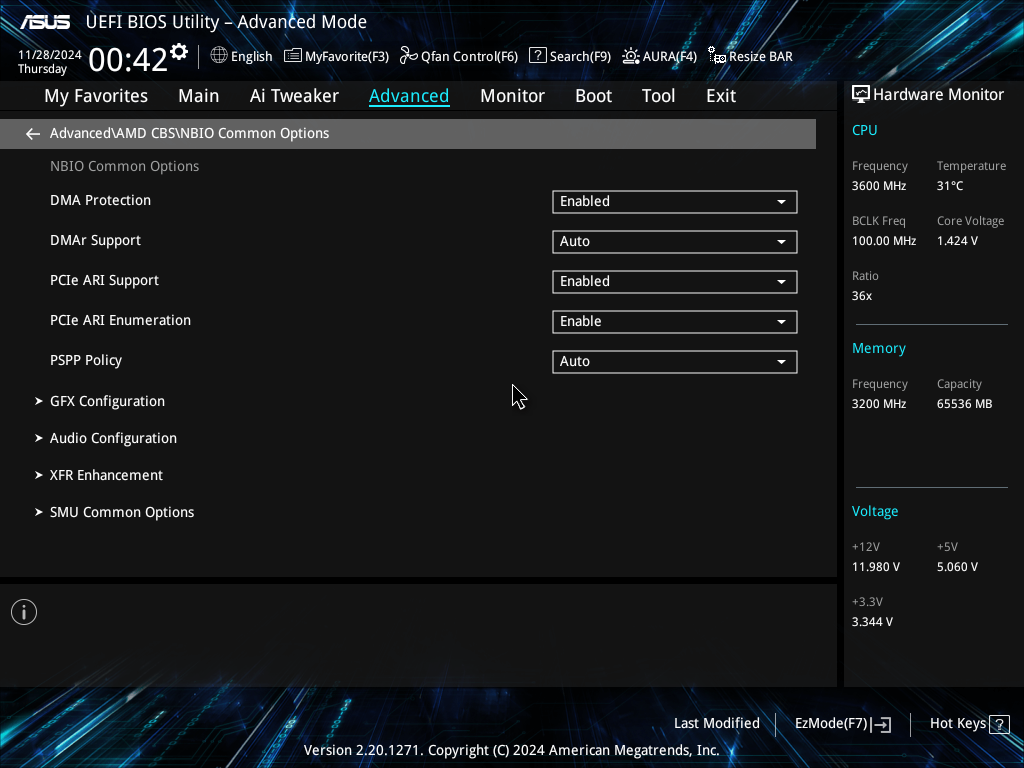Launch Qfan Control(F6) fan tool
Image resolution: width=1024 pixels, height=768 pixels.
coord(458,57)
